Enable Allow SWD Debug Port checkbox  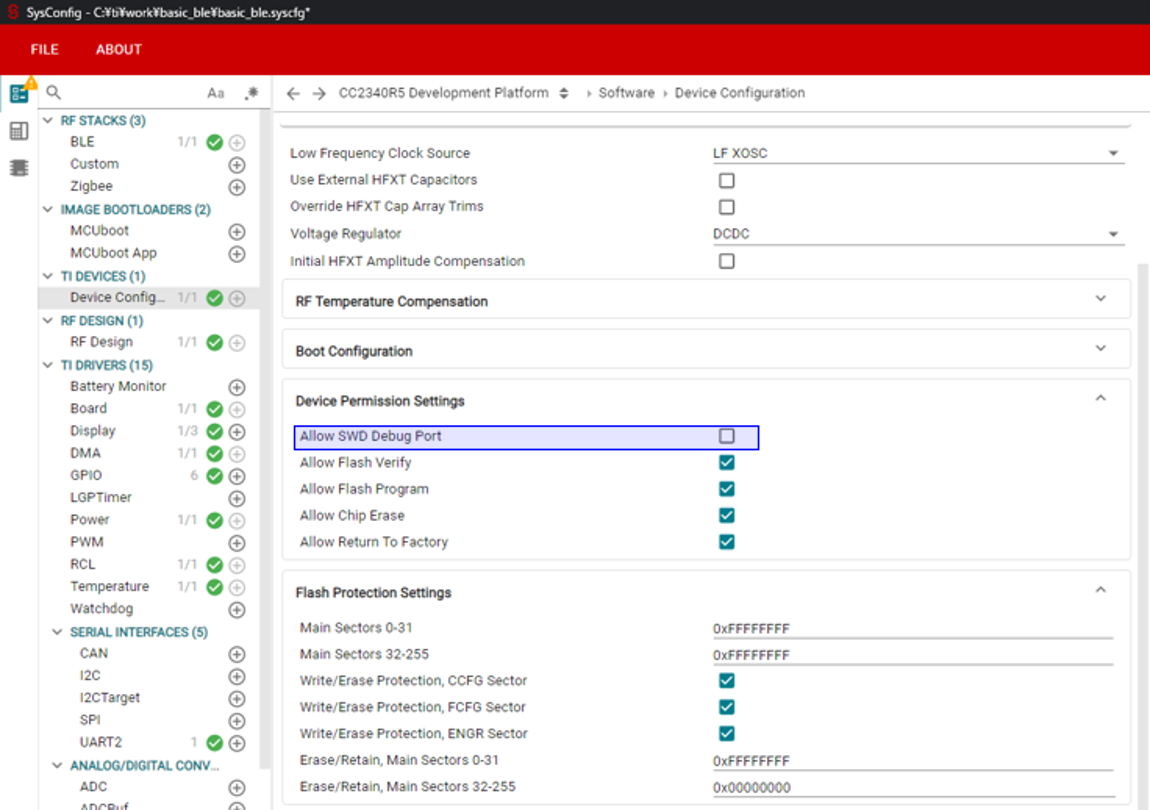(x=727, y=436)
